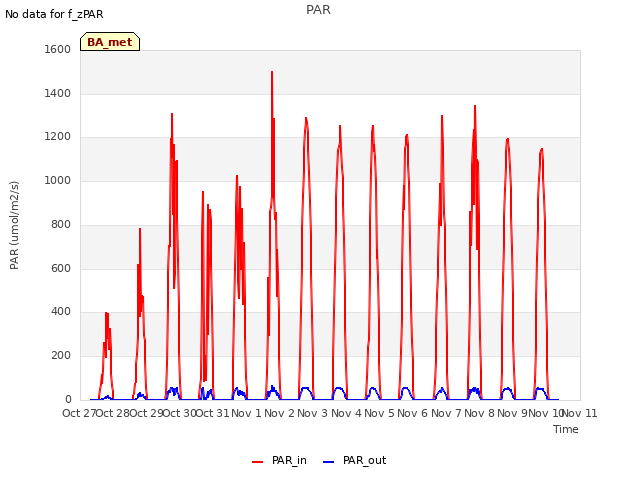Screen dimensions: 640x480
Task: Click the Nov 2 x-axis date label
Action: click(280, 413)
